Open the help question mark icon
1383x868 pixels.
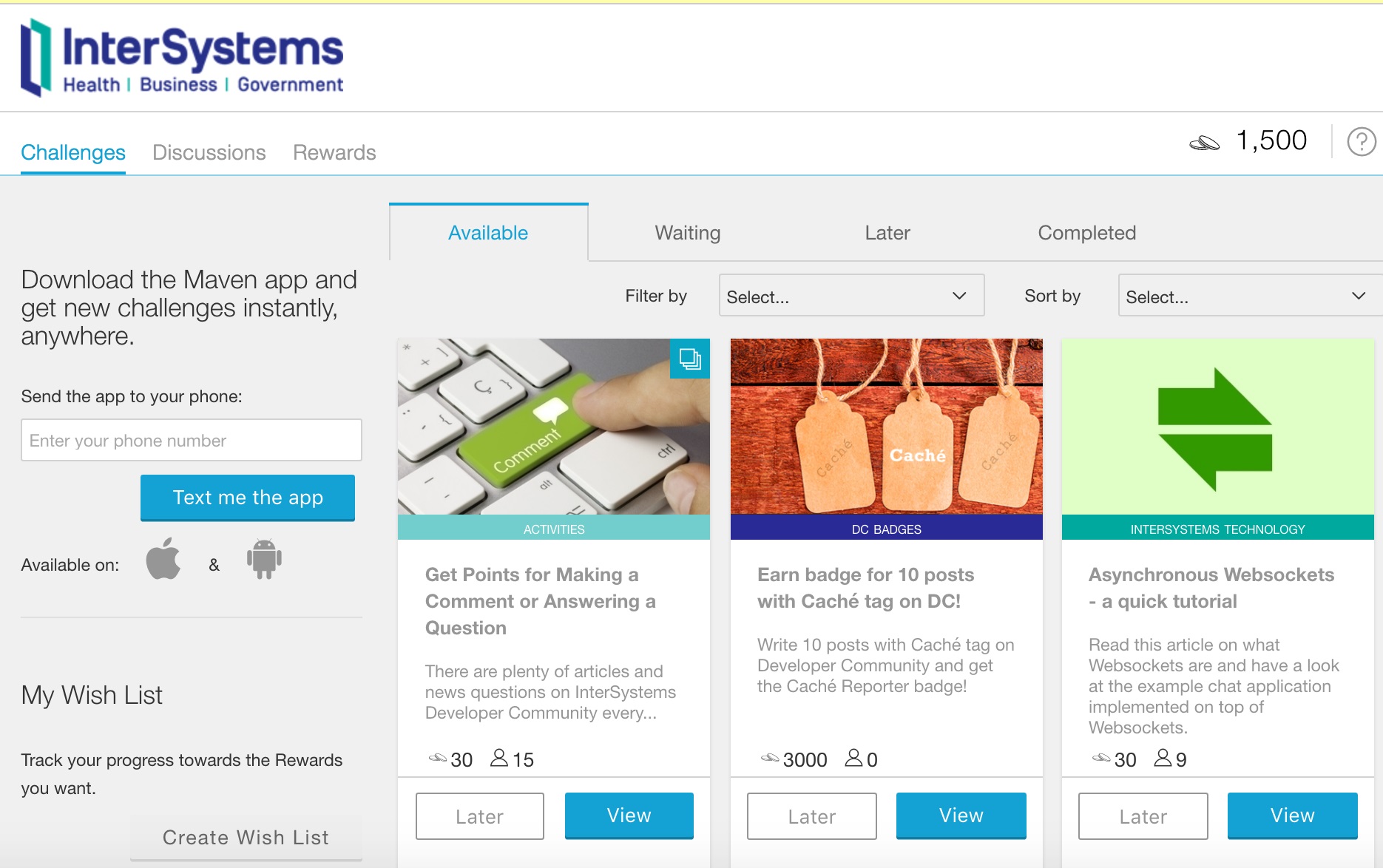pyautogui.click(x=1361, y=141)
